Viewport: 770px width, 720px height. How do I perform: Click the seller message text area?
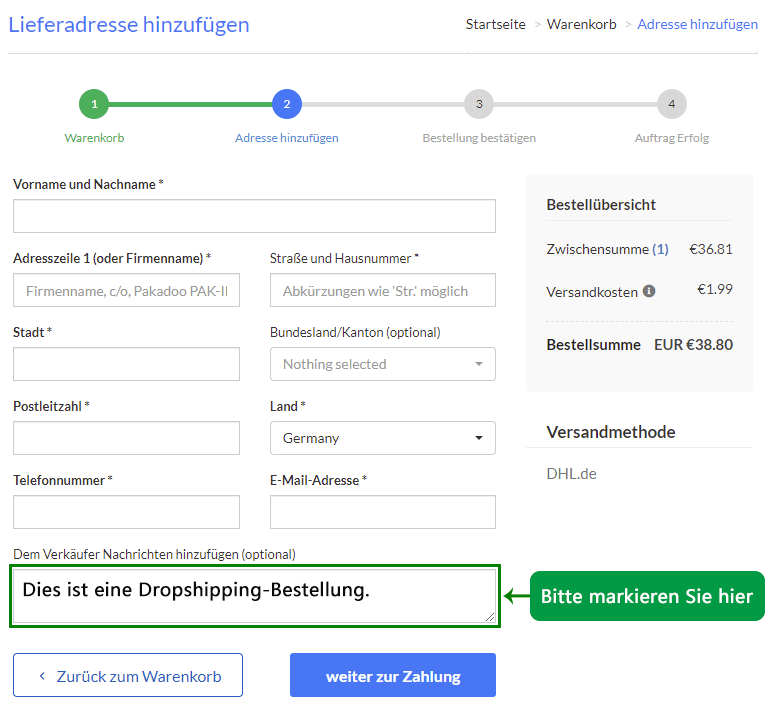[x=254, y=597]
